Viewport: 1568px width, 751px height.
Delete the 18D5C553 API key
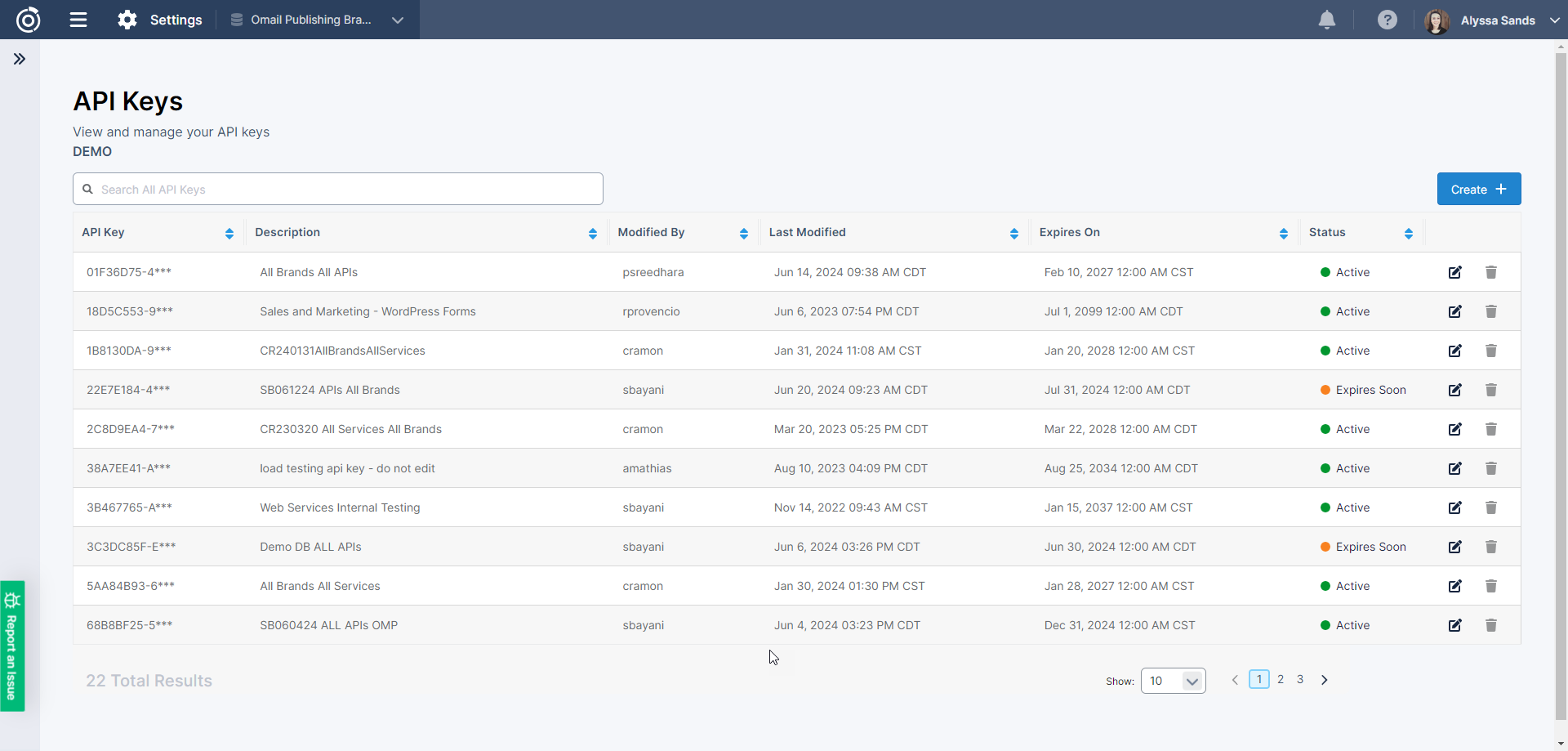pos(1490,311)
